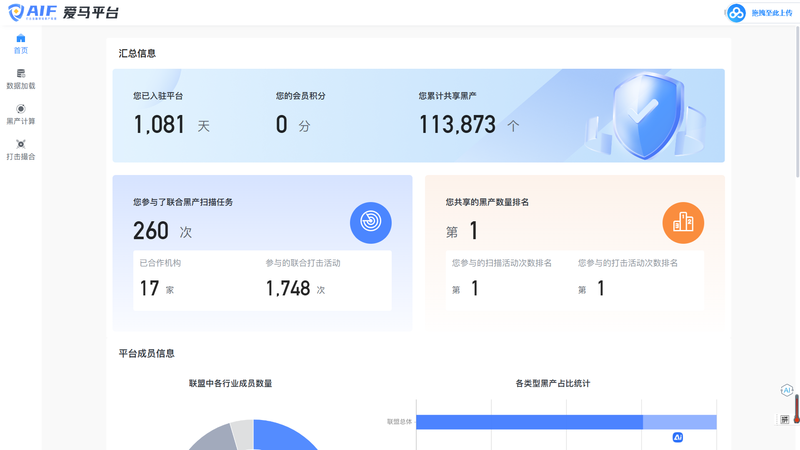Image resolution: width=800 pixels, height=450 pixels.
Task: Click the 1,081 天 days value
Action: pos(171,124)
